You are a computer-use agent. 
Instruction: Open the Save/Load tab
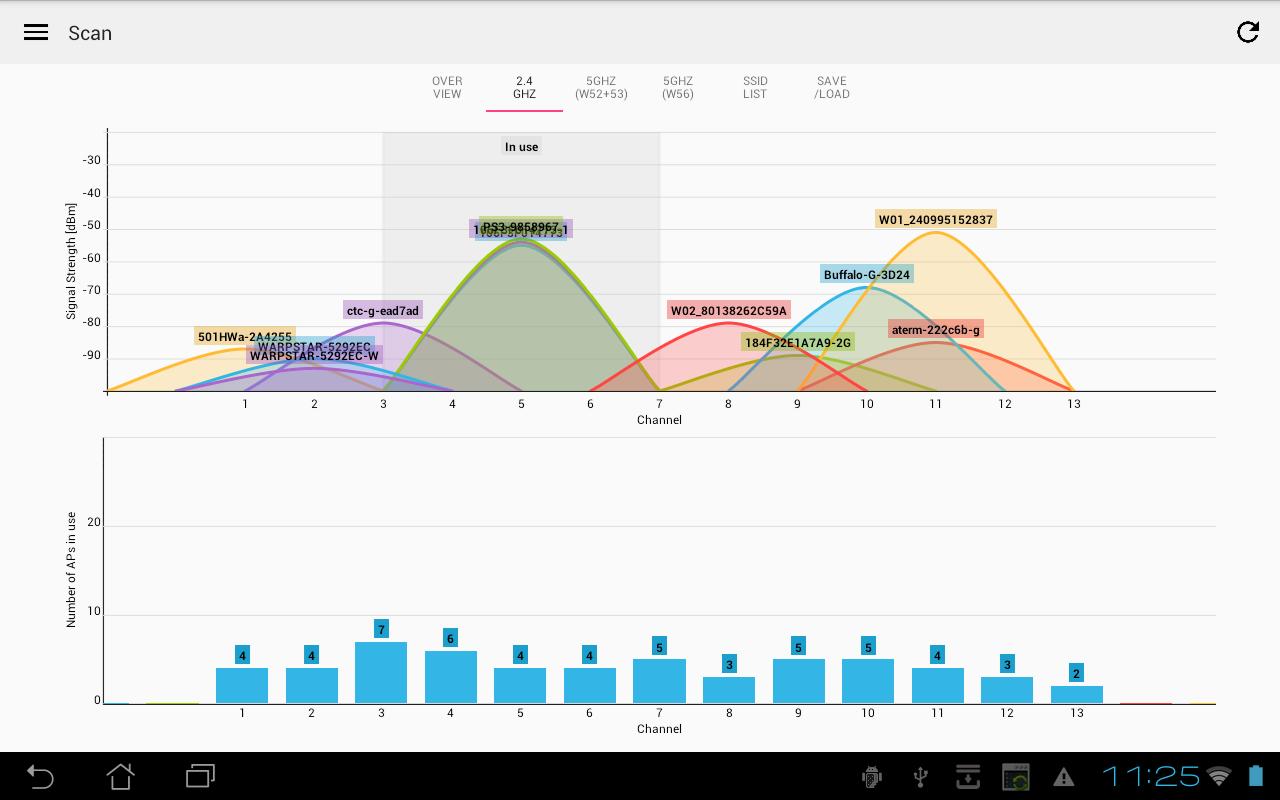[x=831, y=88]
